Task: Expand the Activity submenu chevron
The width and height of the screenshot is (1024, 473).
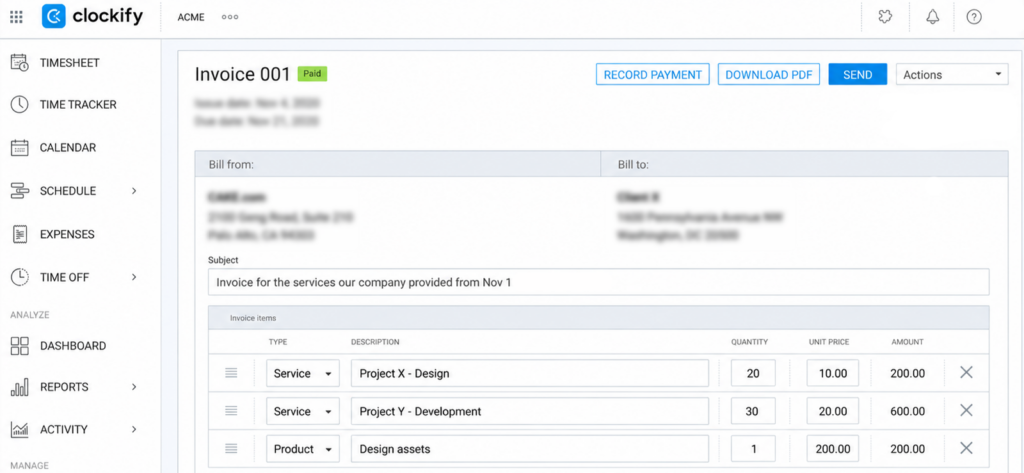Action: tap(134, 429)
